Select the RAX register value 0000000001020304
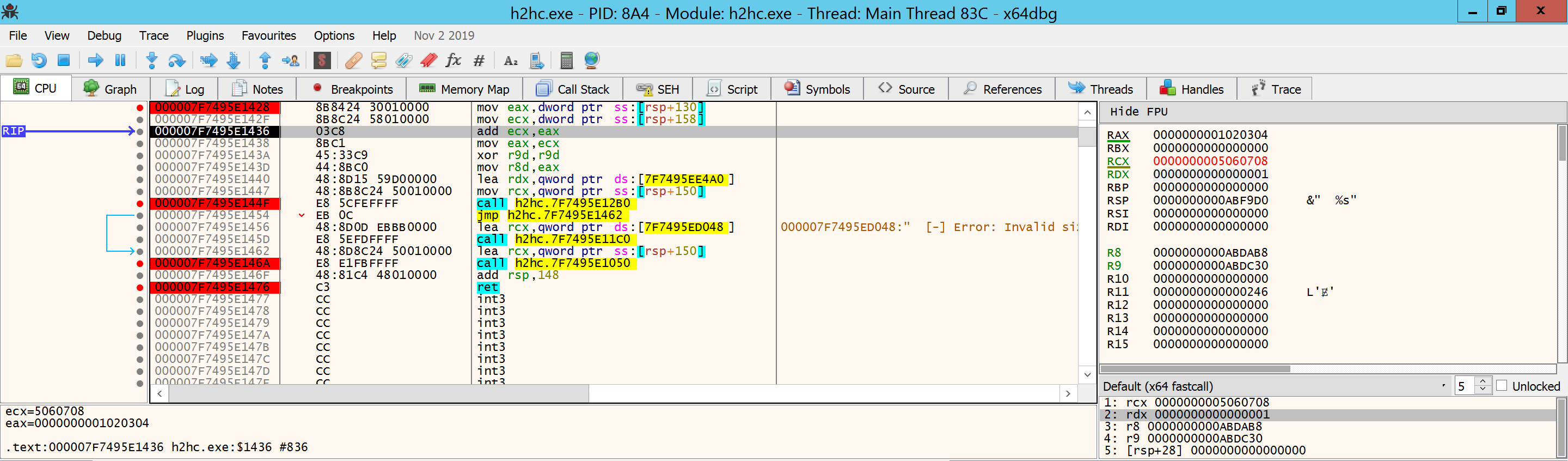1568x461 pixels. tap(1210, 135)
